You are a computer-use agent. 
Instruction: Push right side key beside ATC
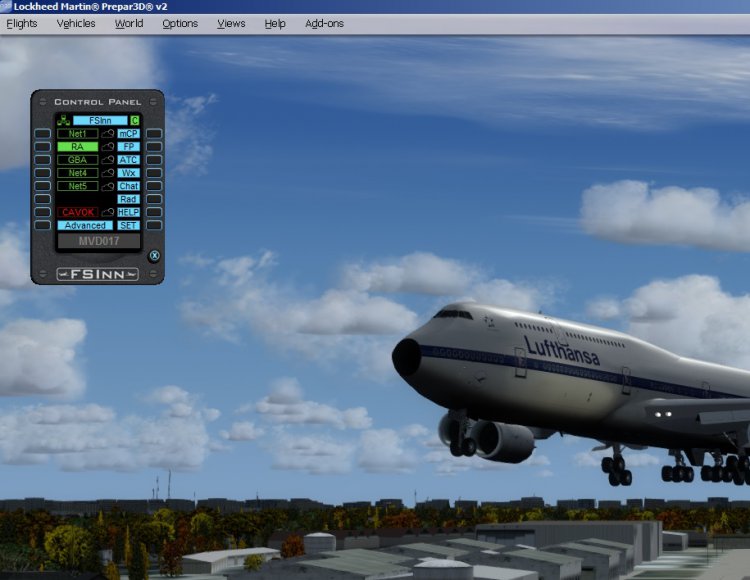coord(154,160)
